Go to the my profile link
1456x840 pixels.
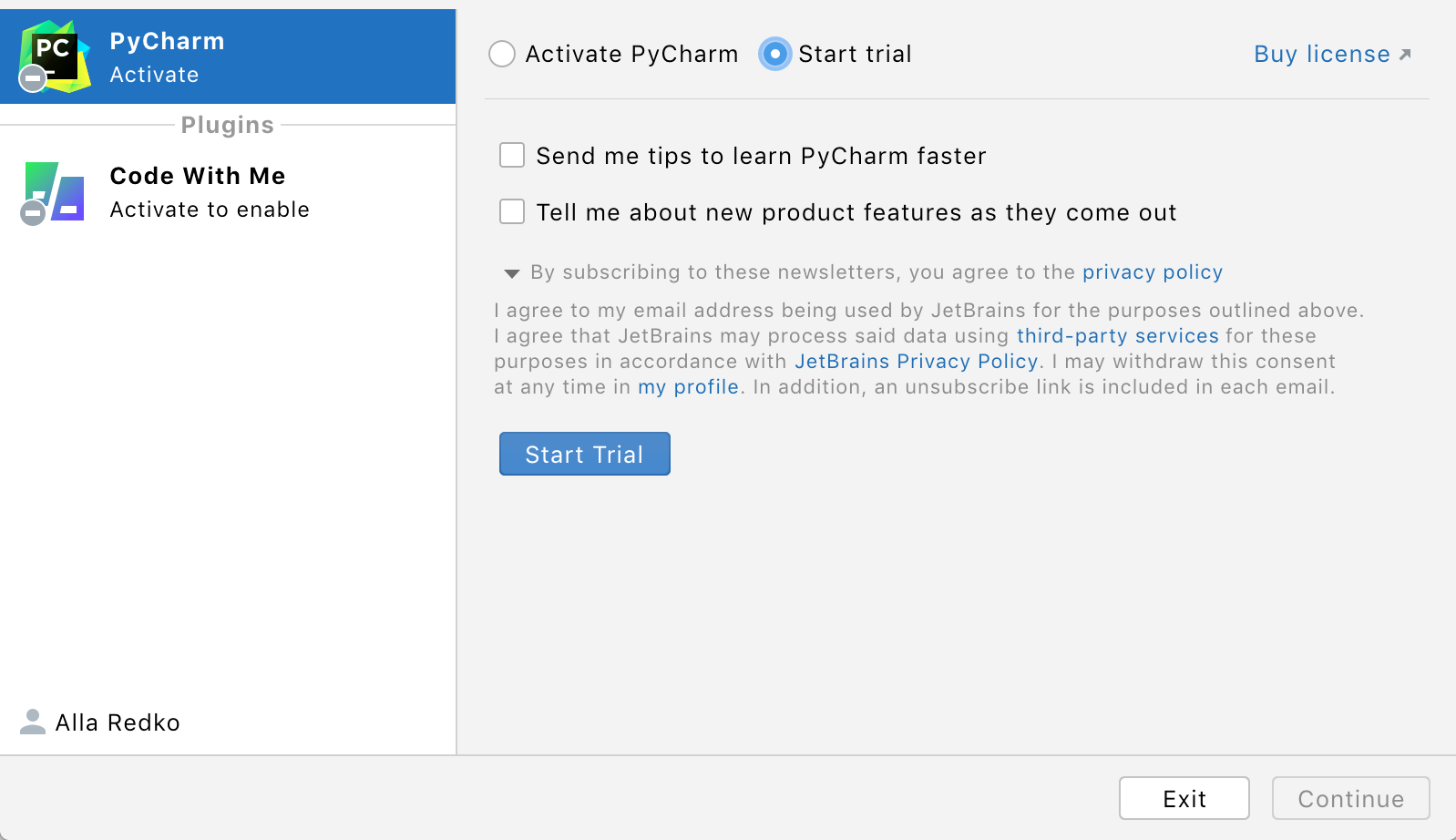688,387
